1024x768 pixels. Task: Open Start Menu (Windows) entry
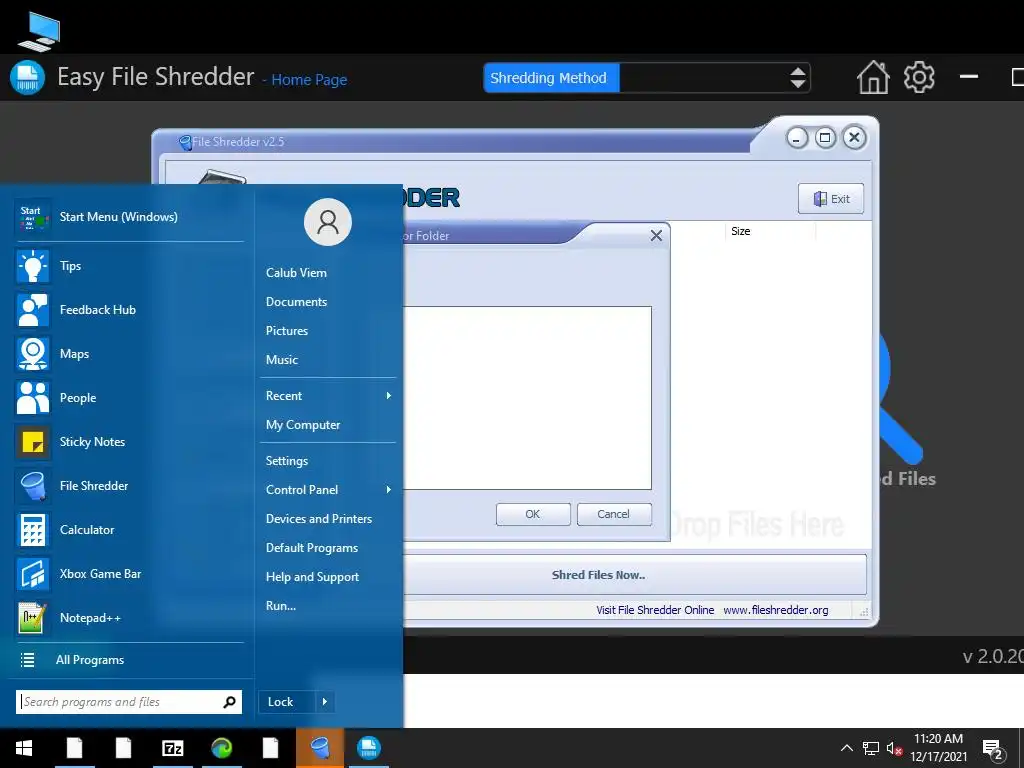(129, 217)
